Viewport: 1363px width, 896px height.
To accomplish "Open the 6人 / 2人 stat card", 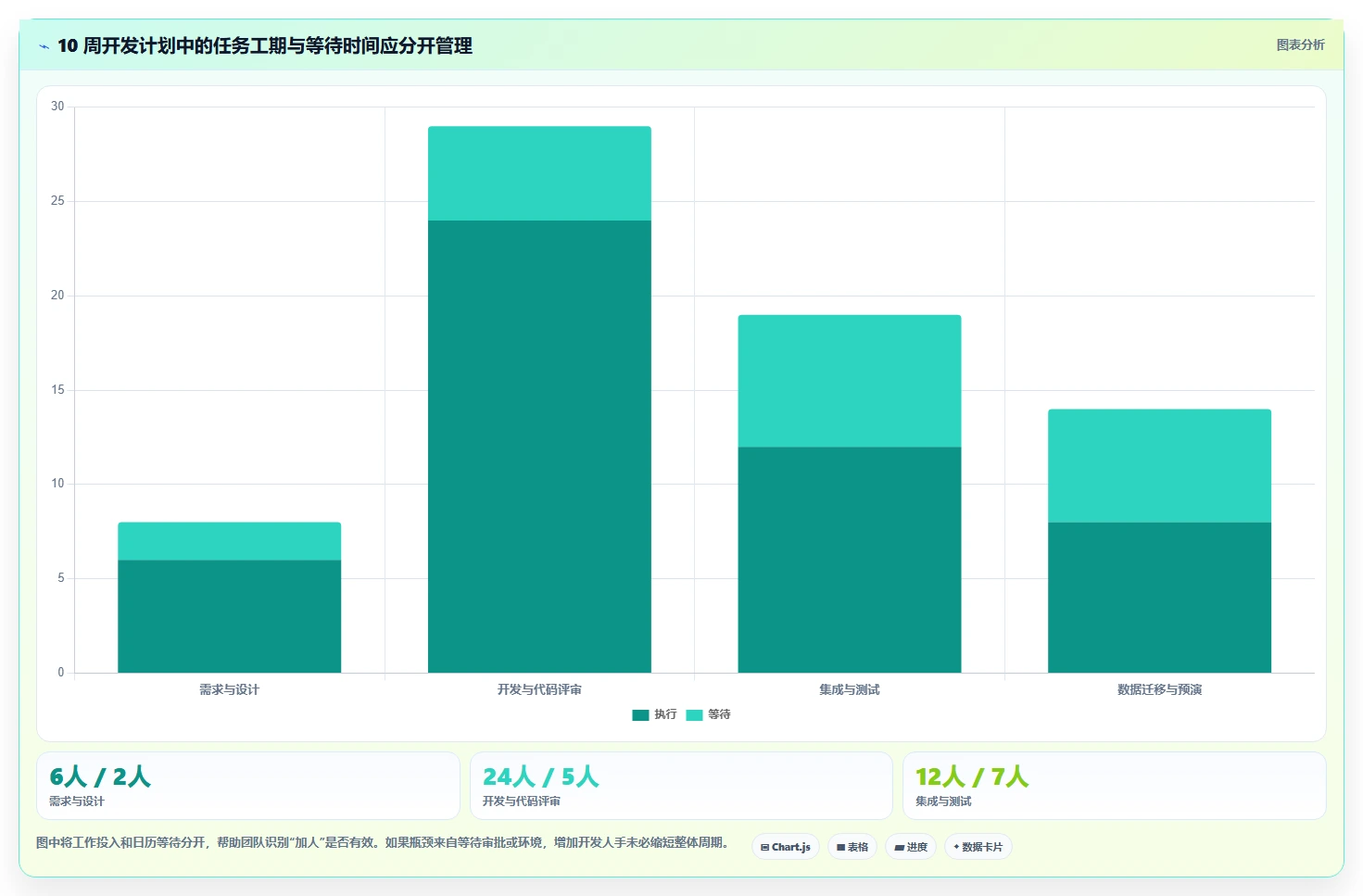I will (x=248, y=786).
